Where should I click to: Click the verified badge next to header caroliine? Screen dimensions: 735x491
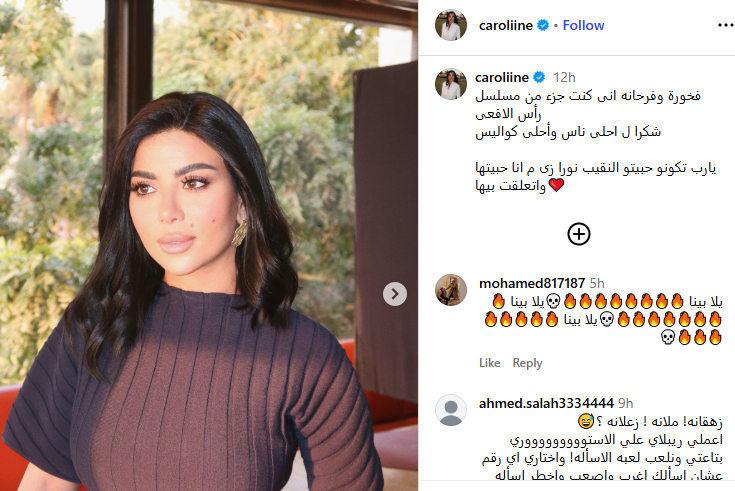coord(543,25)
